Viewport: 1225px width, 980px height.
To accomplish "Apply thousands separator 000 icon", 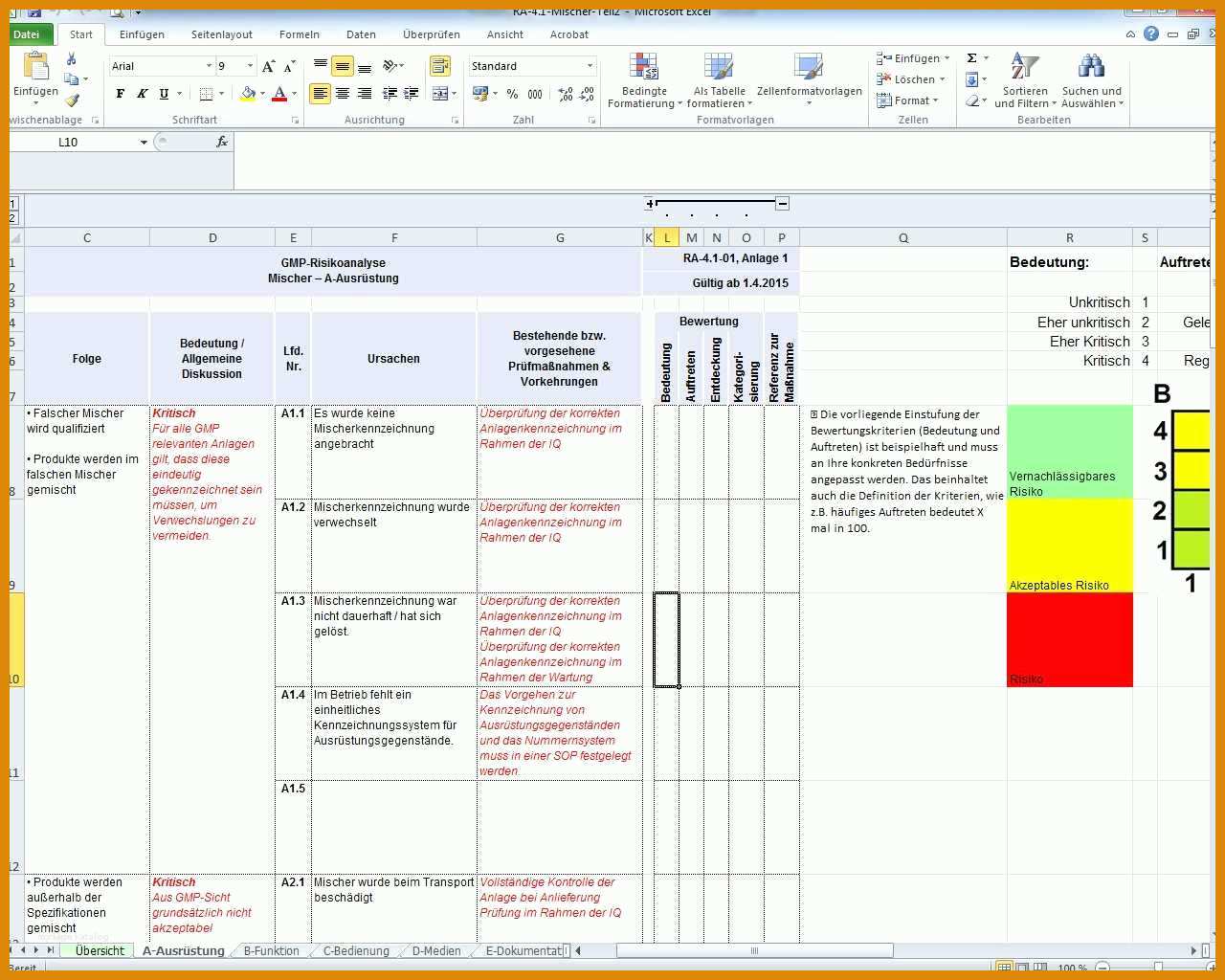I will point(535,94).
